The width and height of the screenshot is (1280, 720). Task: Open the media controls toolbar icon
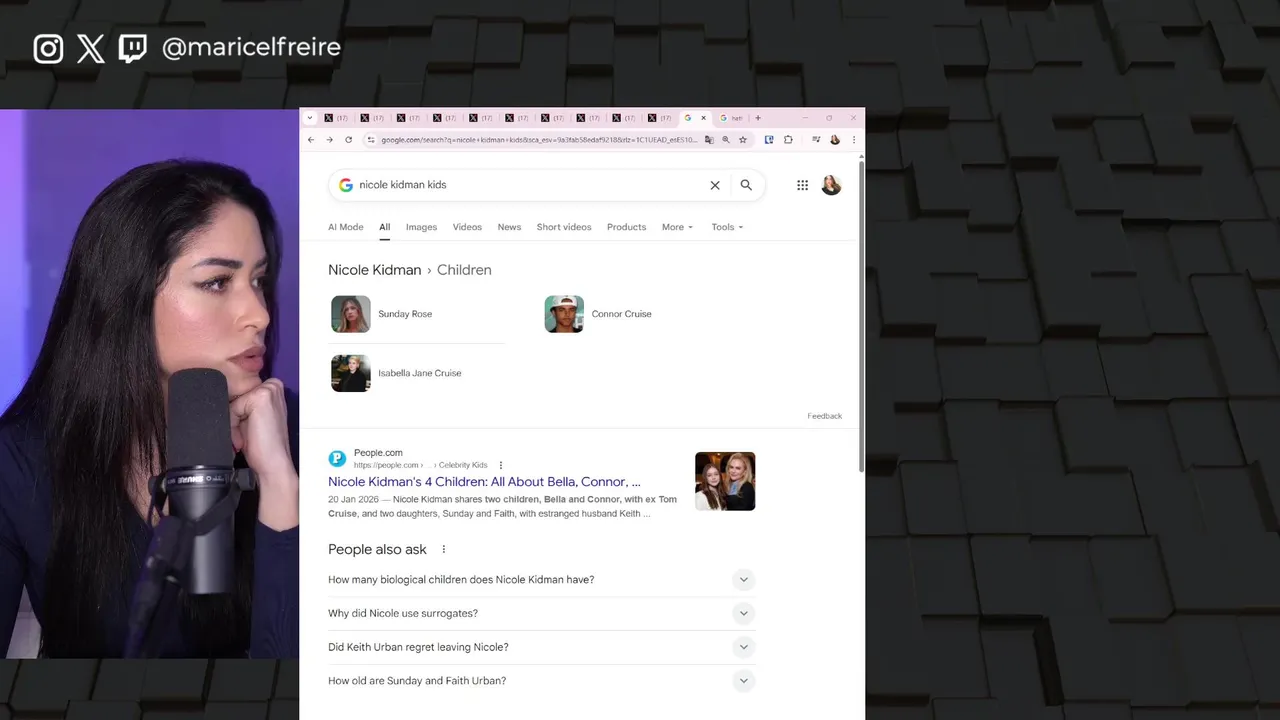(816, 140)
